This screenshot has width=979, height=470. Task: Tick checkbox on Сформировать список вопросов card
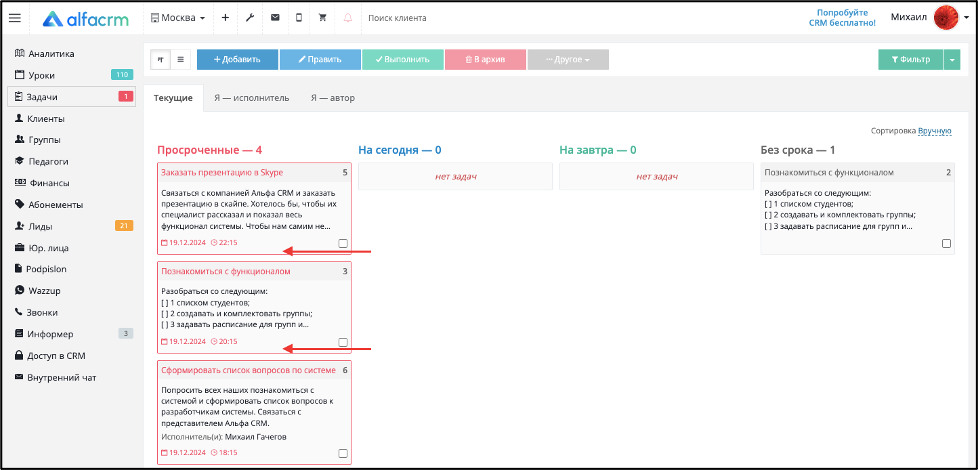pos(343,453)
